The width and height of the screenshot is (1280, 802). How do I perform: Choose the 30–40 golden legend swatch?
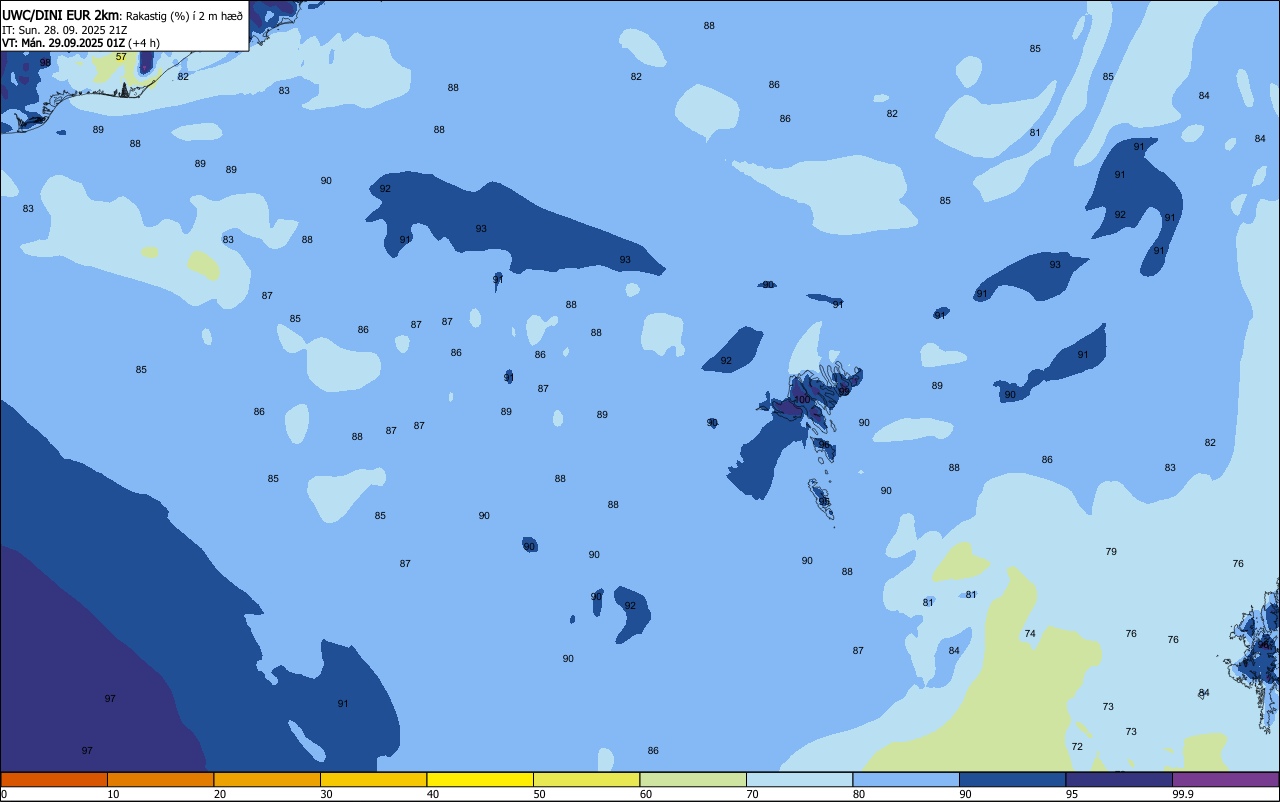[373, 779]
